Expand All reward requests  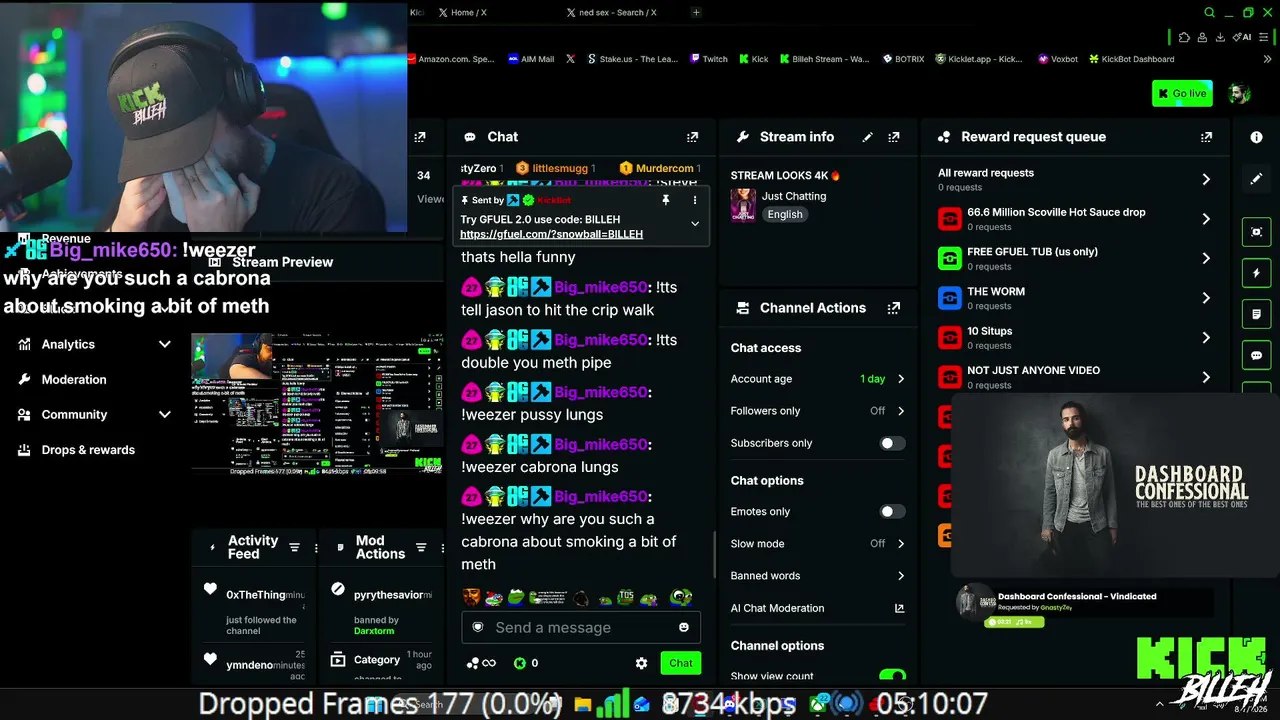pos(1206,179)
